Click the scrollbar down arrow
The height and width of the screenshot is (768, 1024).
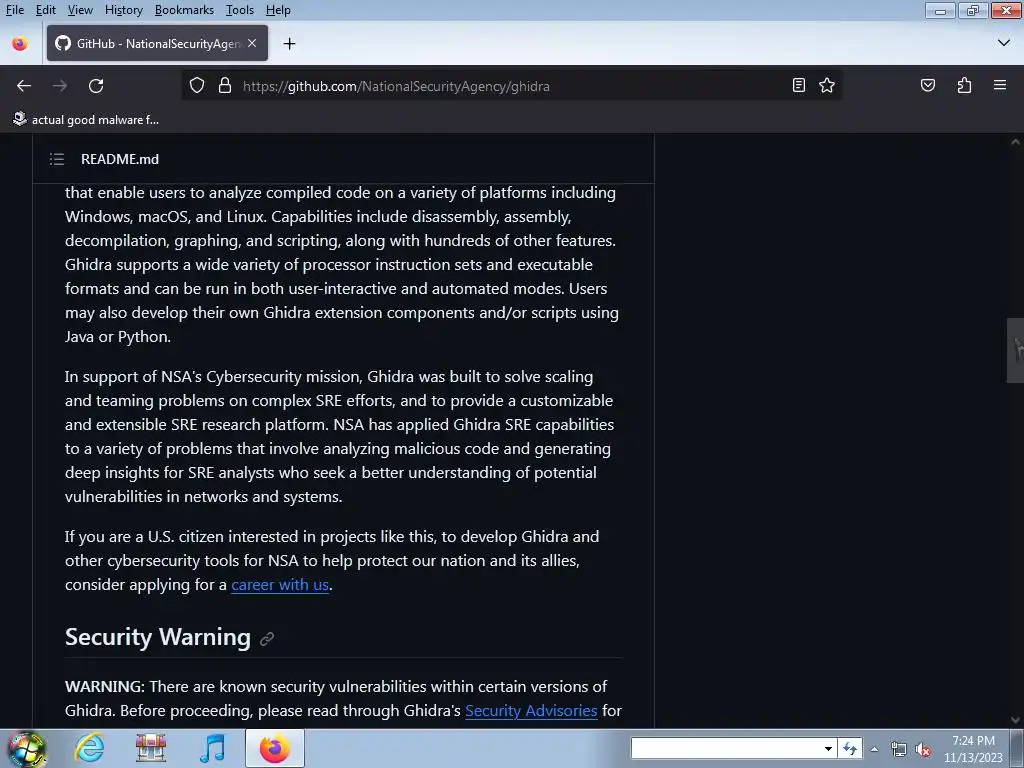(x=1015, y=720)
